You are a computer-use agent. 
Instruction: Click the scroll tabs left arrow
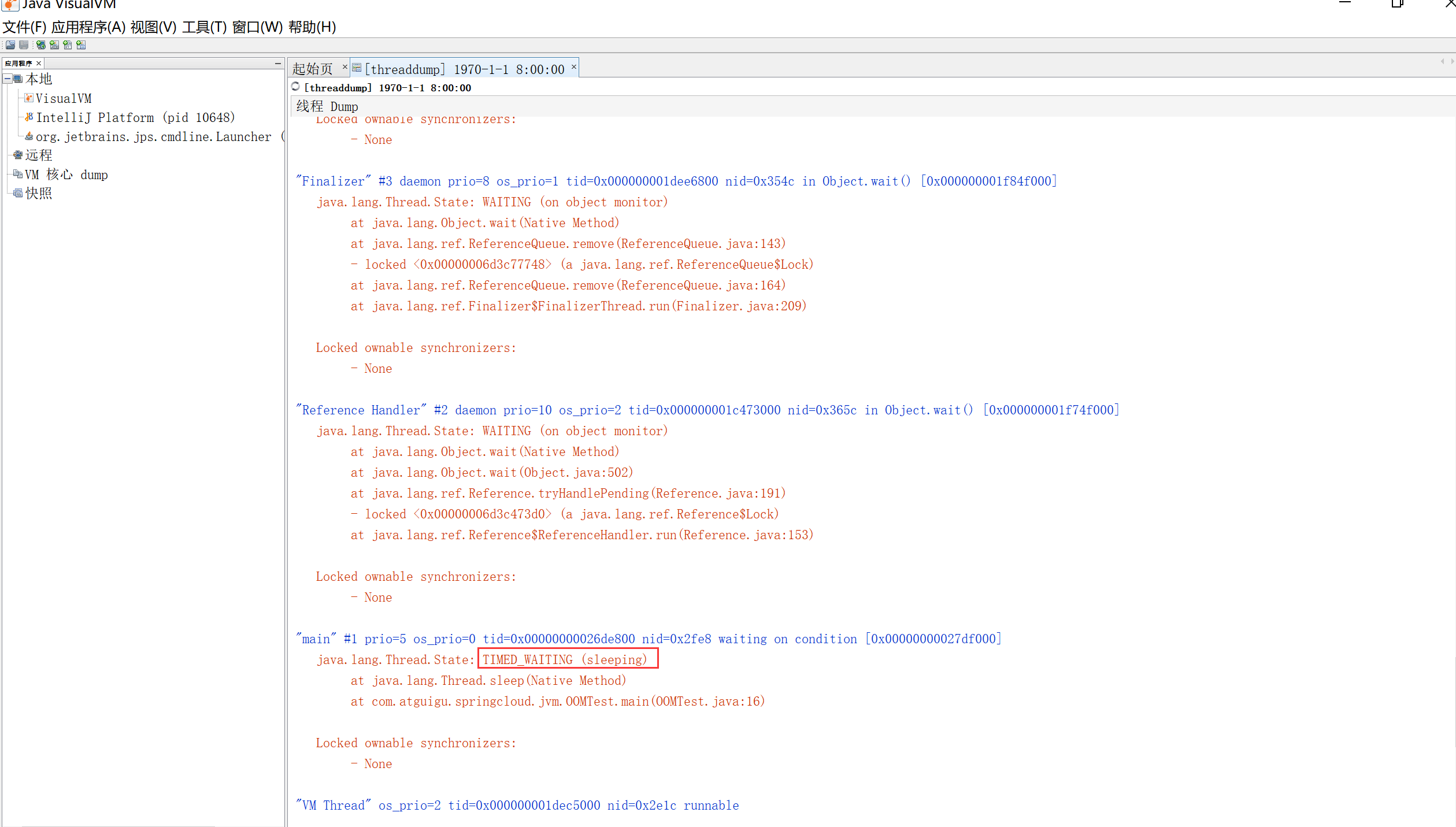tap(1443, 61)
